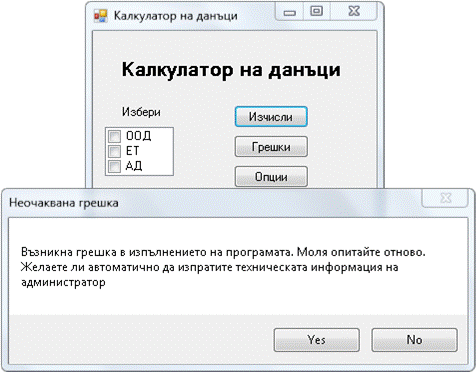Minimize the Калкулатор на данъци window
The image size is (476, 372).
pos(290,12)
